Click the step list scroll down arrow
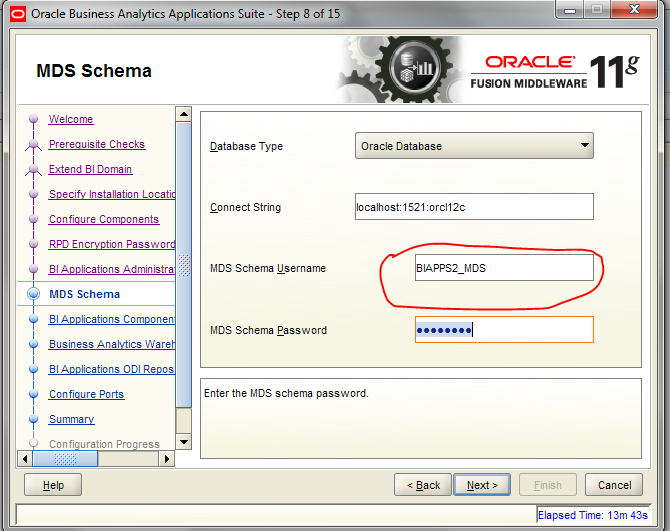The image size is (670, 531). click(x=184, y=442)
